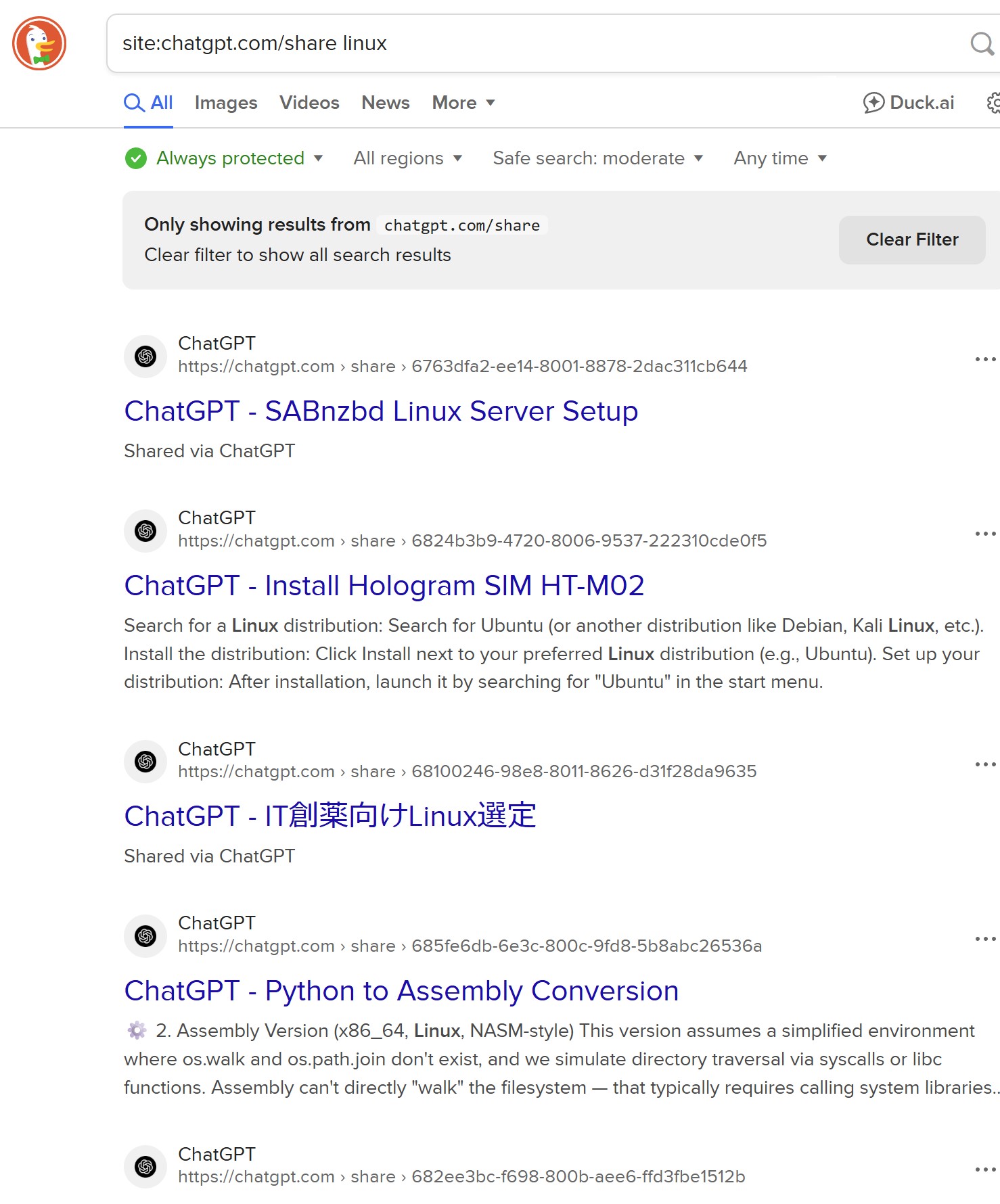Click the Clear Filter button
This screenshot has height=1204, width=1000.
click(x=912, y=239)
